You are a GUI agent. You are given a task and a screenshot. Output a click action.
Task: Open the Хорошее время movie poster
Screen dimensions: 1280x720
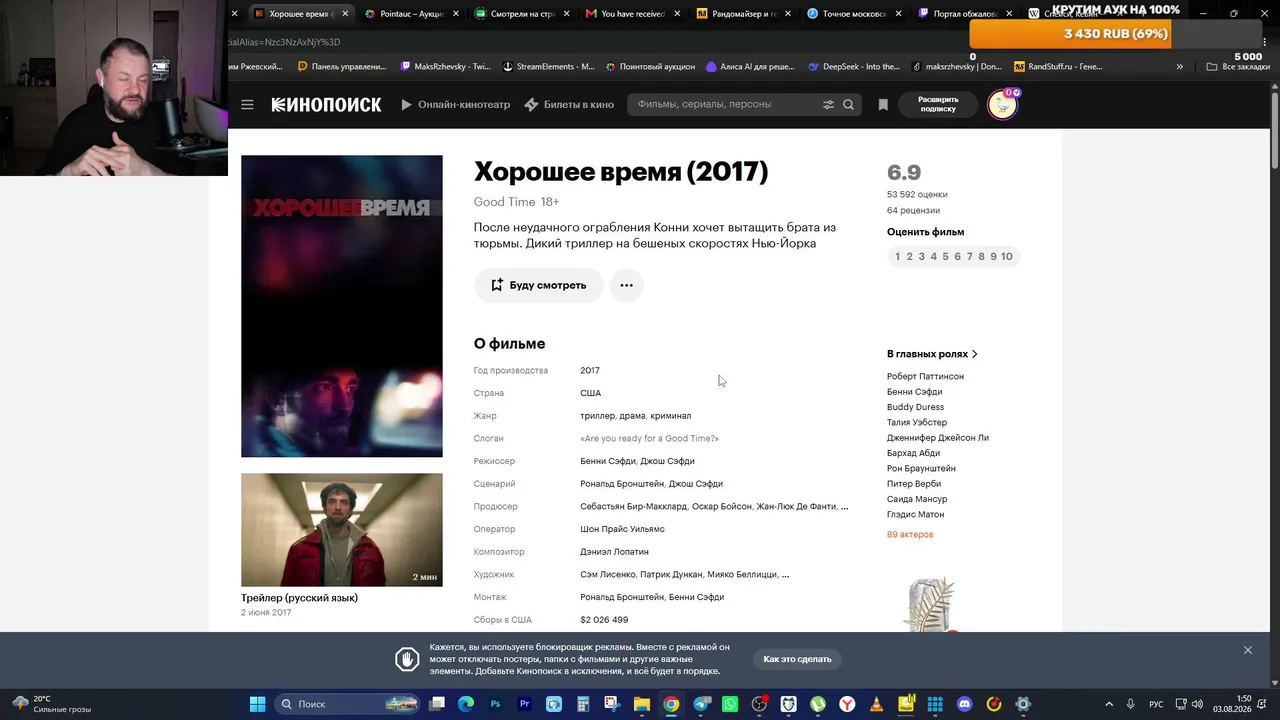[x=342, y=306]
